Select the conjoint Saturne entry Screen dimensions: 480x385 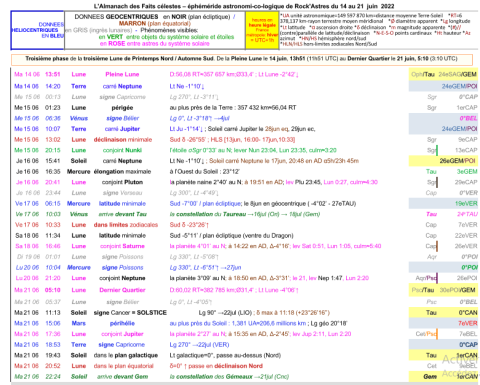pos(122,246)
